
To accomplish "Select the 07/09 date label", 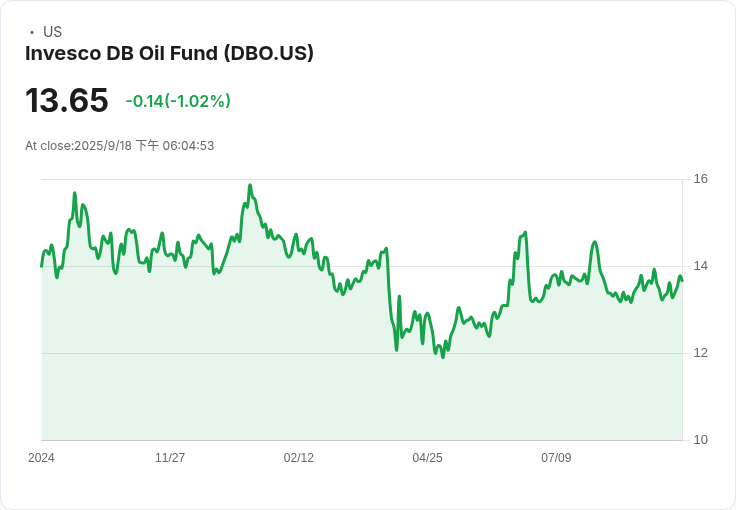I will [556, 458].
